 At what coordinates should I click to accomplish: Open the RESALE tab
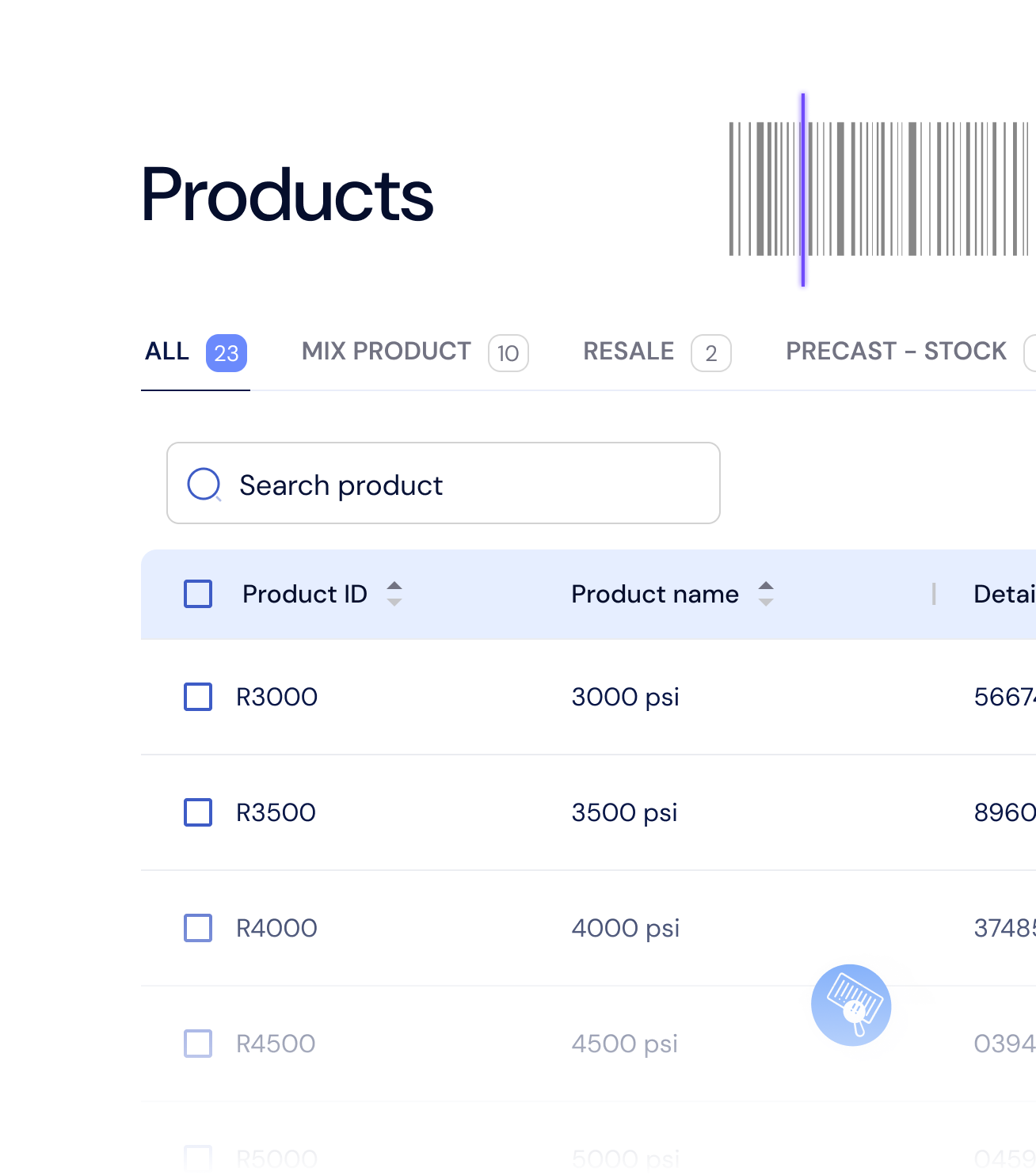(x=657, y=352)
